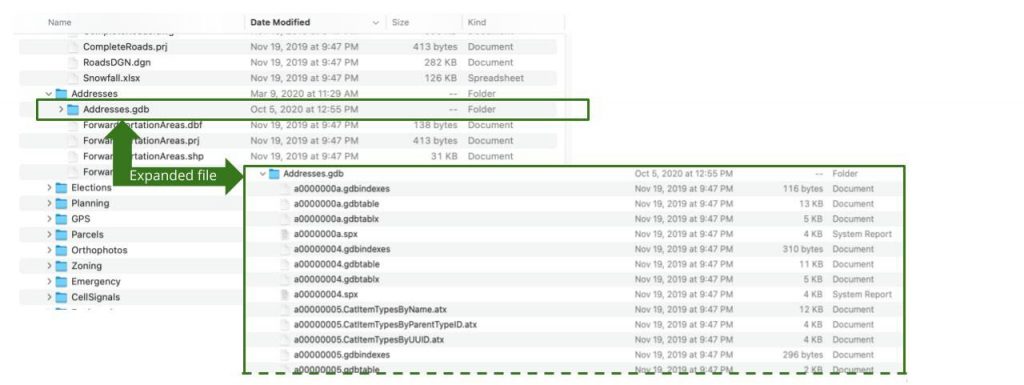Select the CompleteRoads.prj file name
The height and width of the screenshot is (385, 1024).
pos(125,47)
